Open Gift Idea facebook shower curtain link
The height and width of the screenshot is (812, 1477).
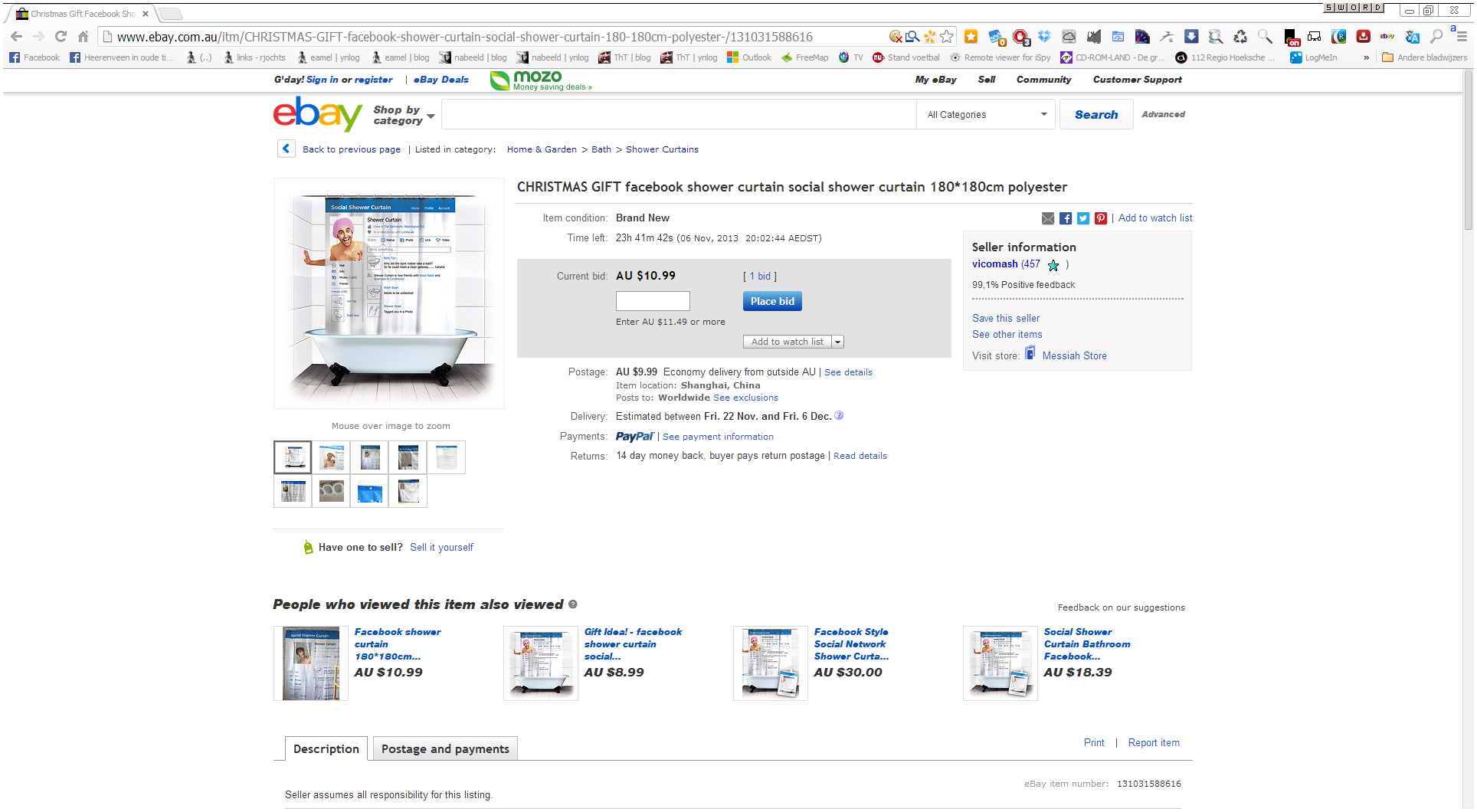tap(633, 644)
